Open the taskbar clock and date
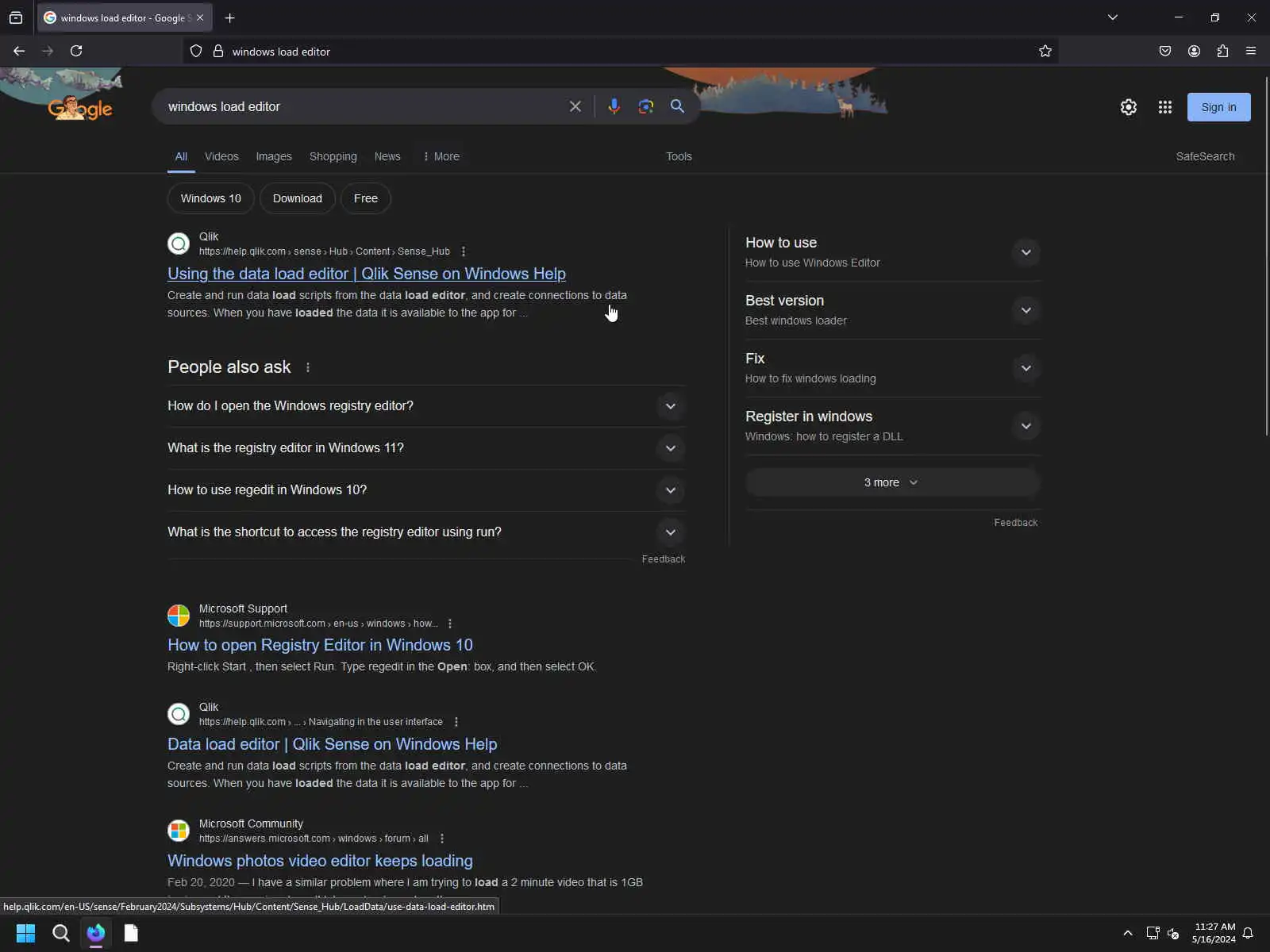 click(1214, 933)
